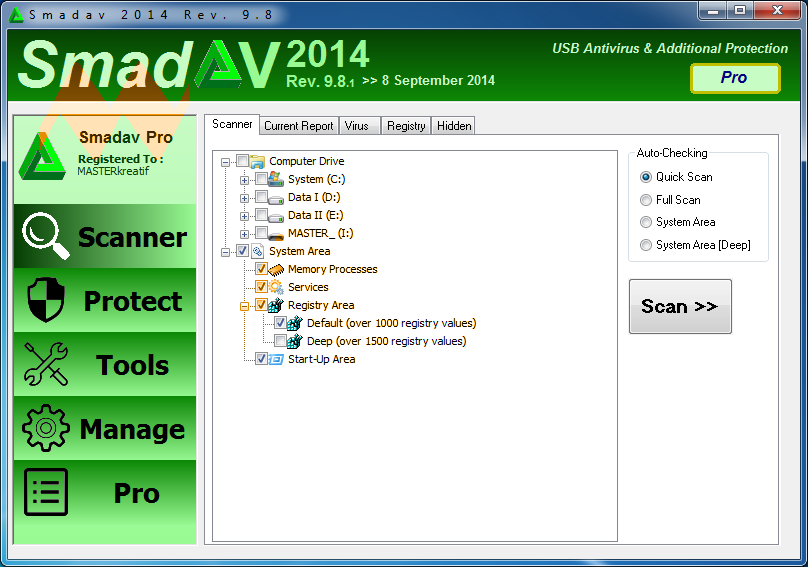
Task: Expand the MASTER_ (I:) tree node
Action: click(x=244, y=235)
